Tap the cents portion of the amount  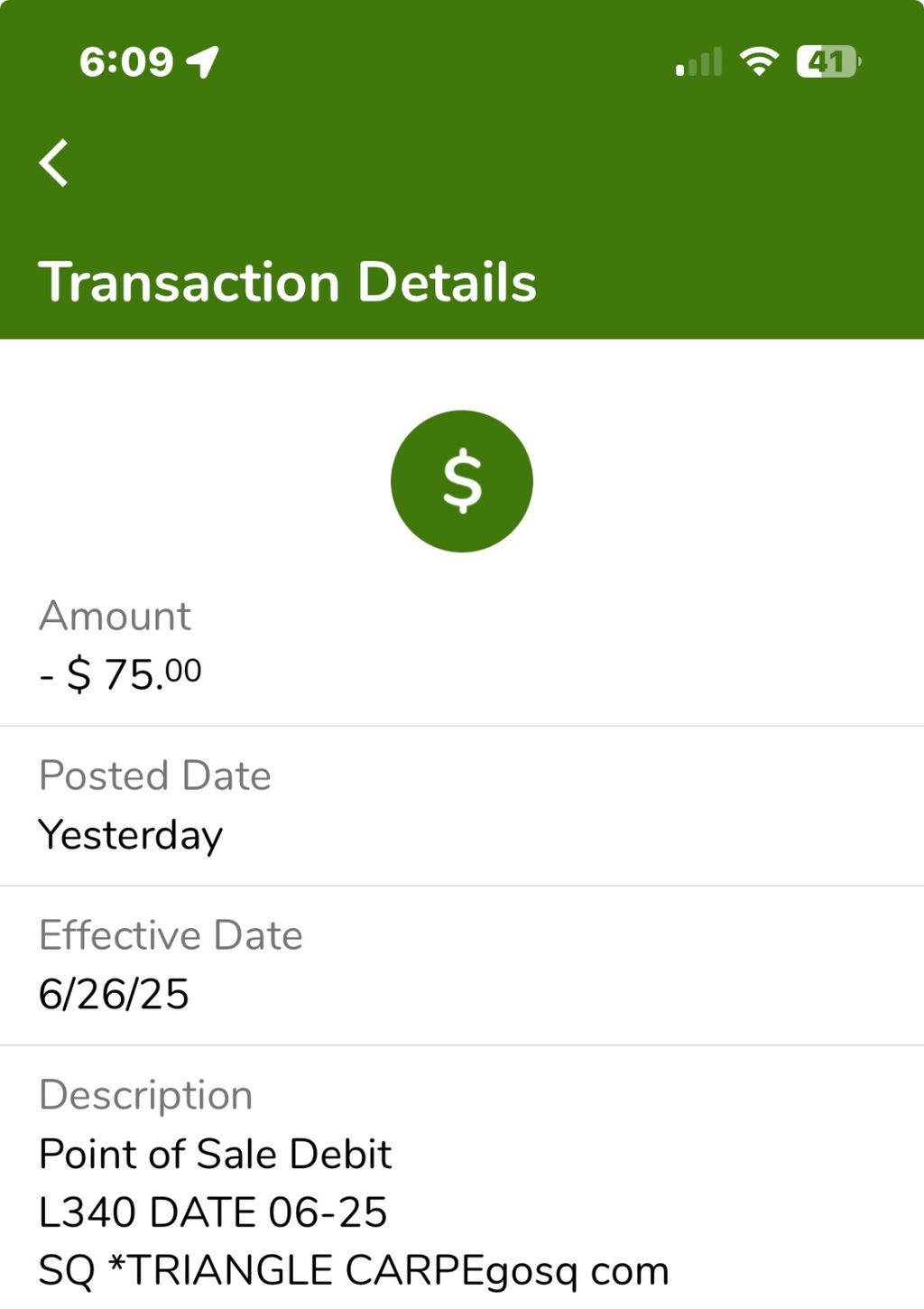click(183, 670)
